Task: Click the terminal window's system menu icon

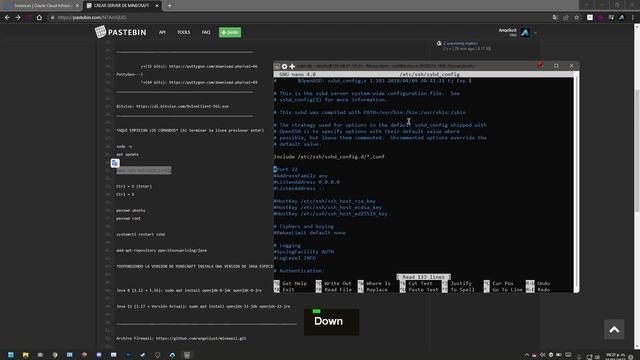Action: (277, 66)
